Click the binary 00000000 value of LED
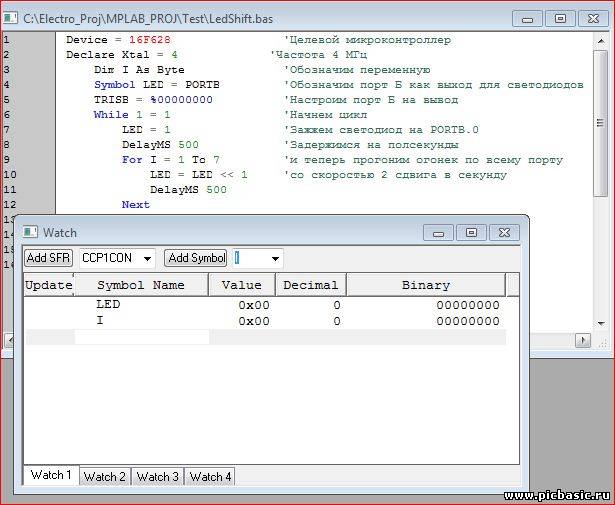615x505 pixels. coord(468,305)
